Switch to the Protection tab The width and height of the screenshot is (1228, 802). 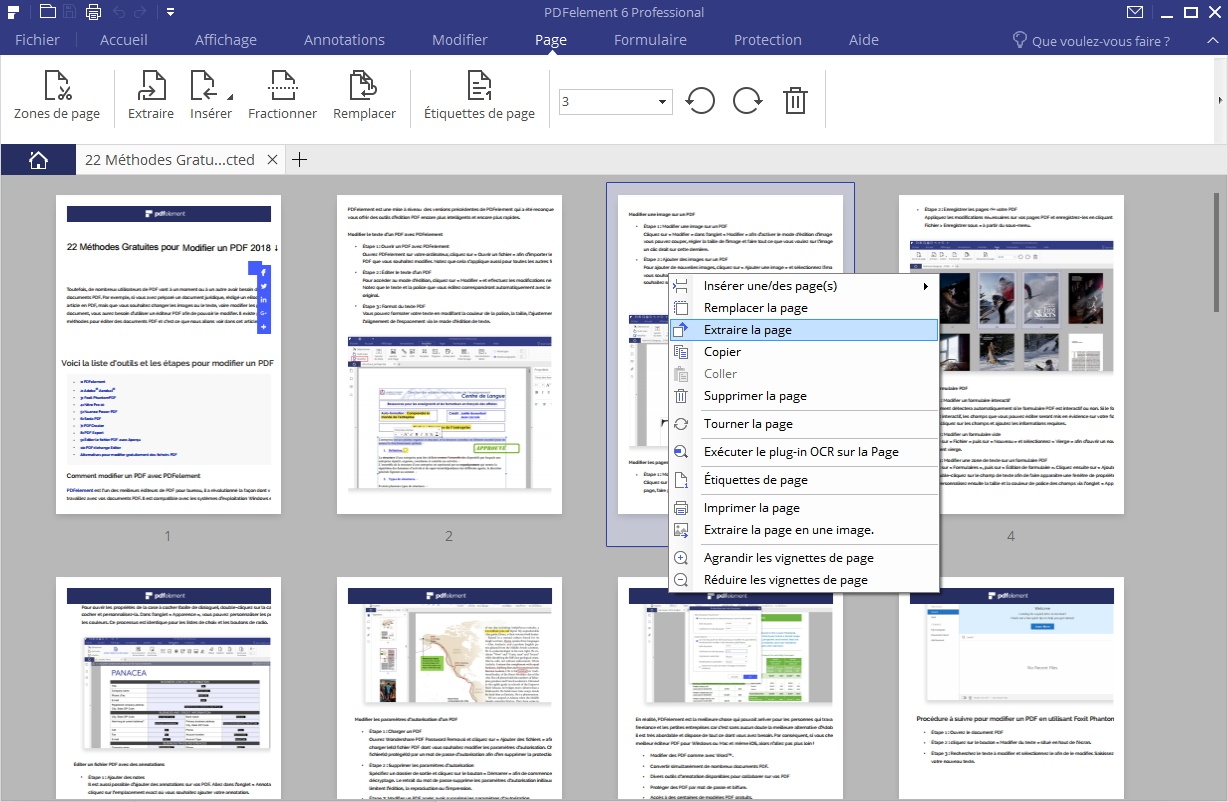pos(768,40)
